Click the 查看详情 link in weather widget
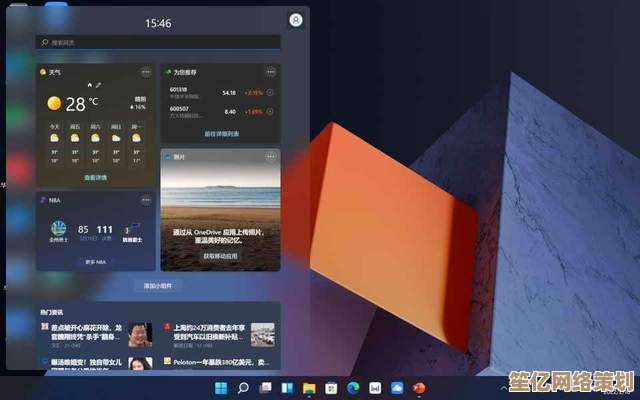Screen dimensions: 640x400 point(96,177)
